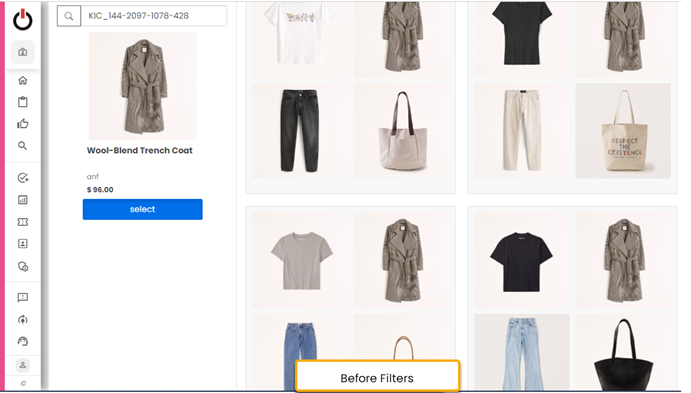Open the clipboard sidebar icon
The width and height of the screenshot is (691, 393).
(22, 102)
